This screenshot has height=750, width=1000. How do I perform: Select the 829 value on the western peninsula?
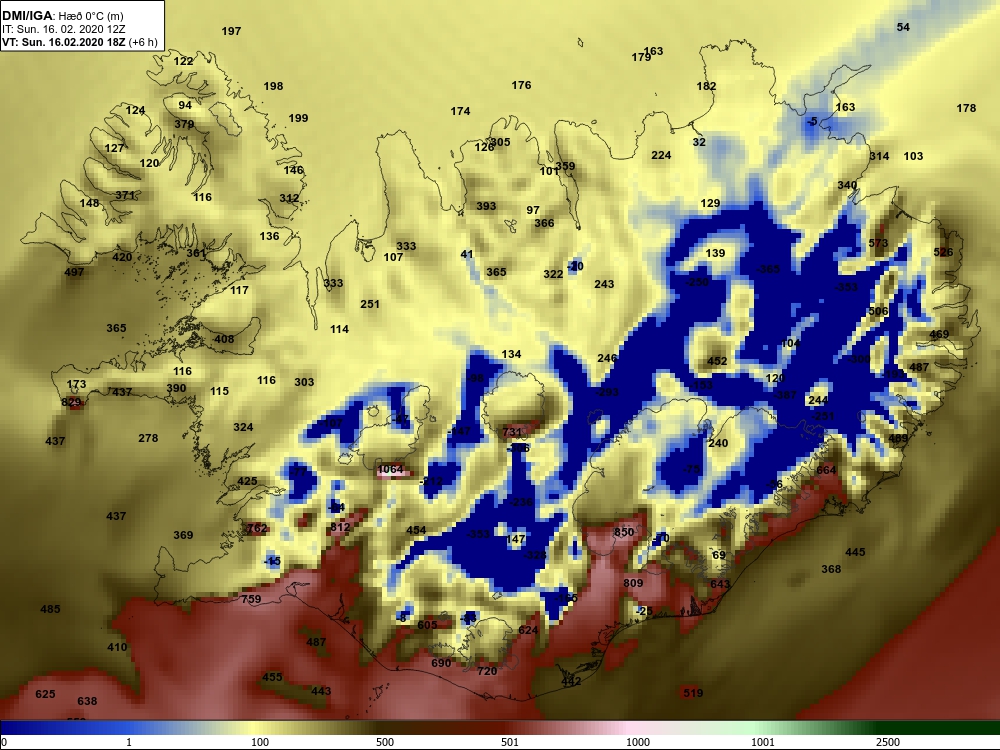pos(71,402)
